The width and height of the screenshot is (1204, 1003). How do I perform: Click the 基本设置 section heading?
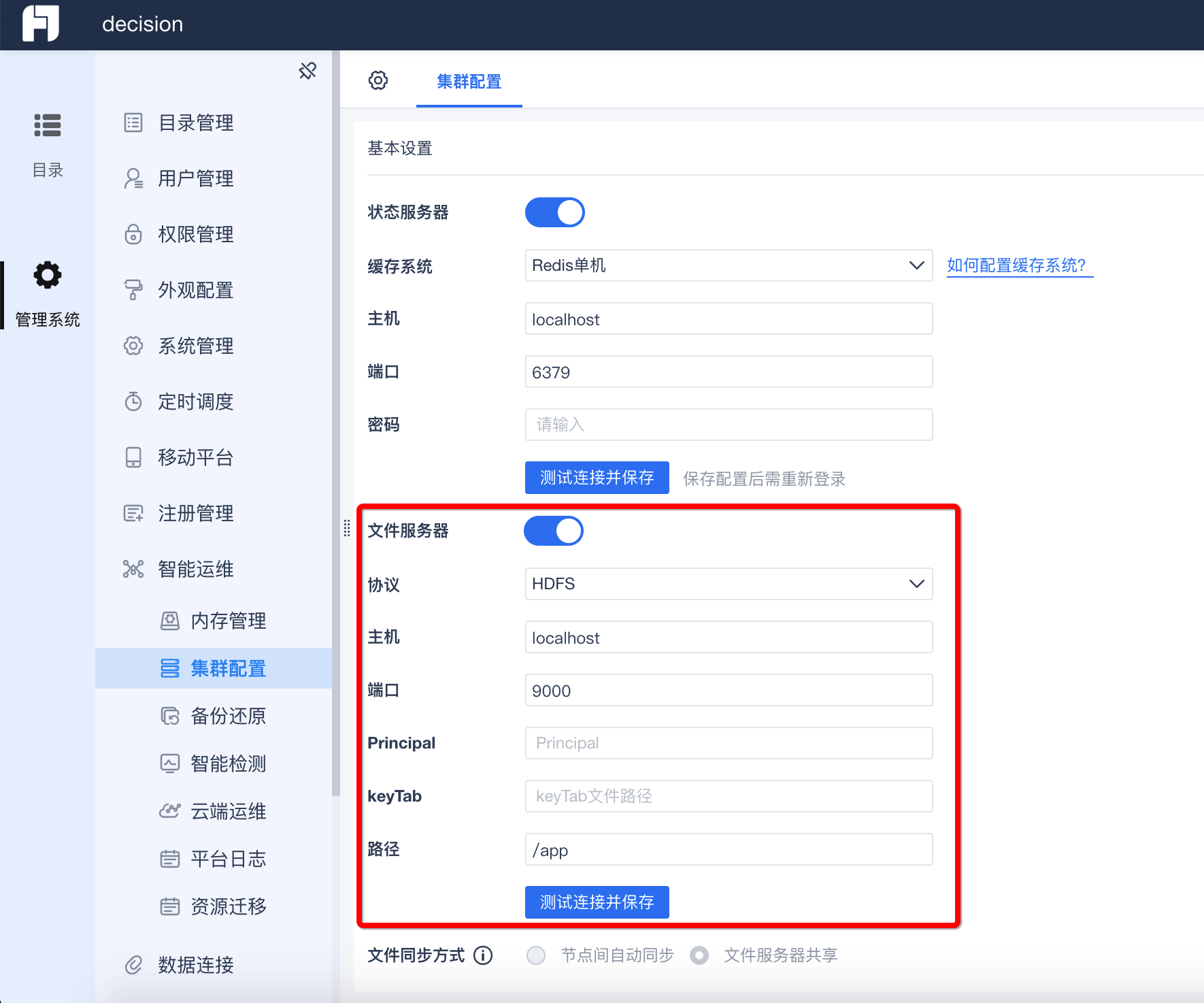pos(400,148)
